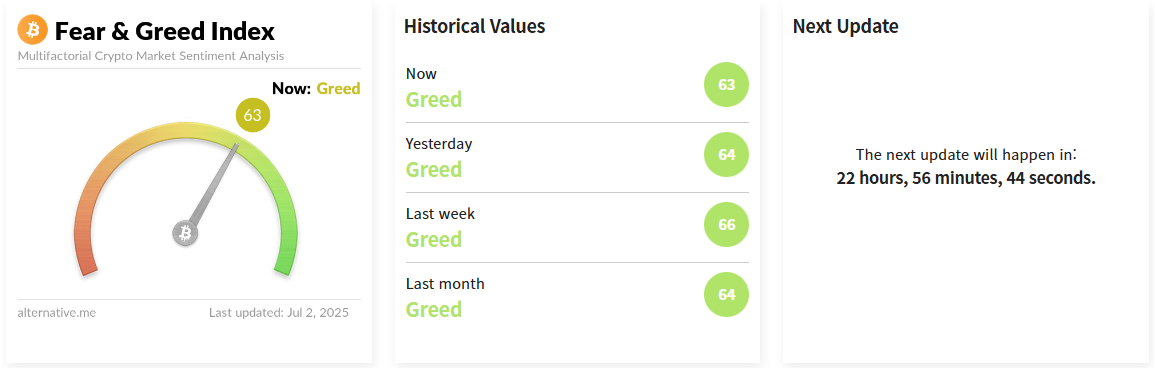Viewport: 1155px width, 368px height.
Task: Select the Next Update heading
Action: click(x=845, y=26)
